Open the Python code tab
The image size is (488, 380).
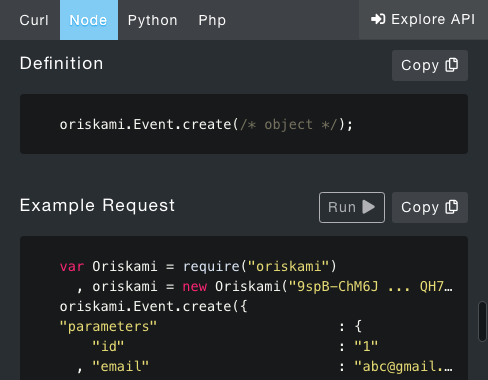click(152, 20)
